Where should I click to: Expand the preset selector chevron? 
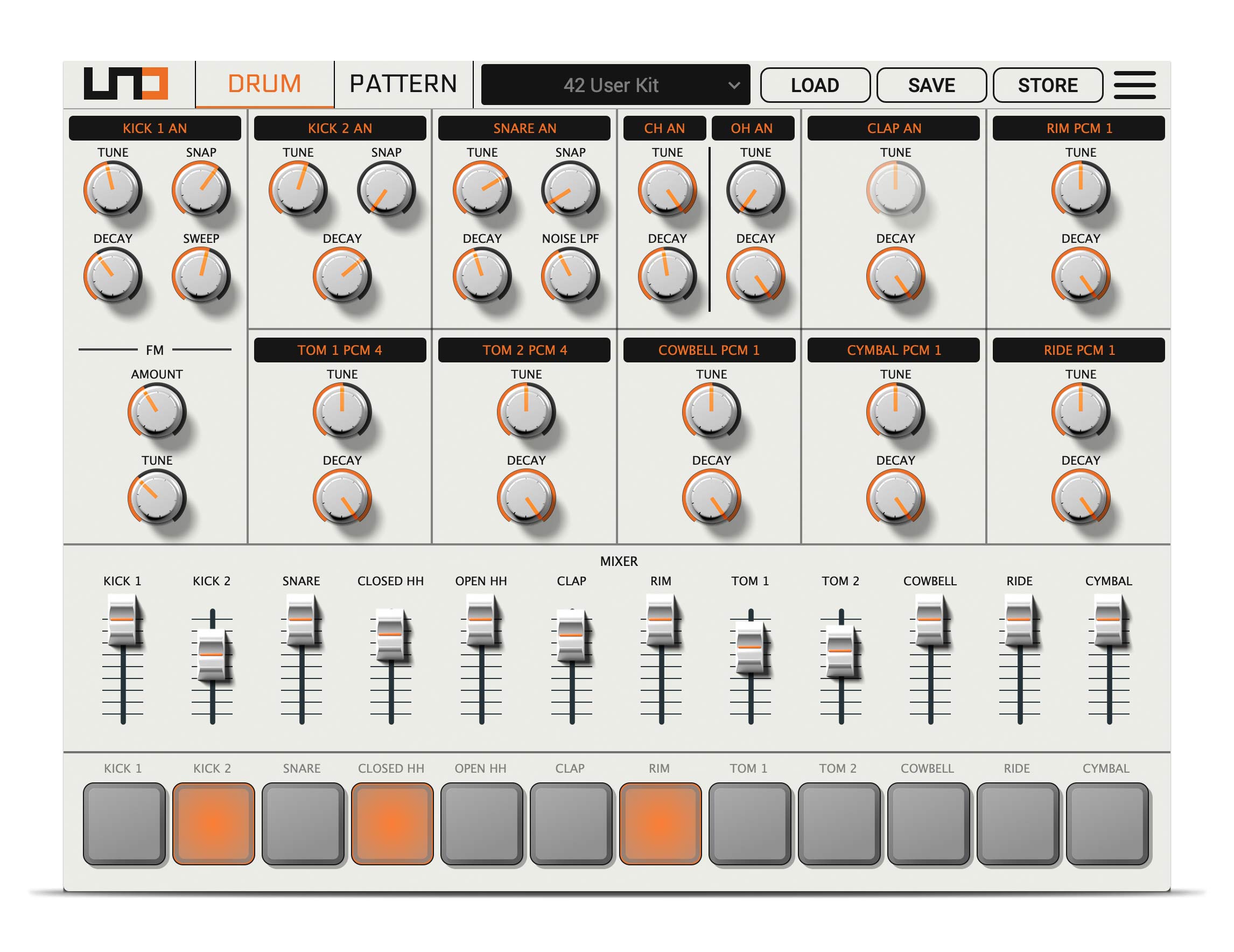click(735, 86)
